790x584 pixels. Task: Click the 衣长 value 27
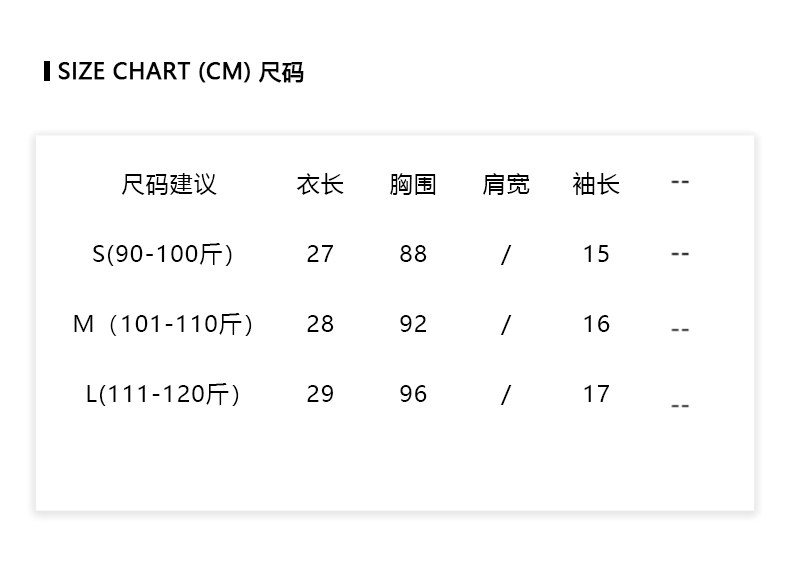(x=320, y=254)
